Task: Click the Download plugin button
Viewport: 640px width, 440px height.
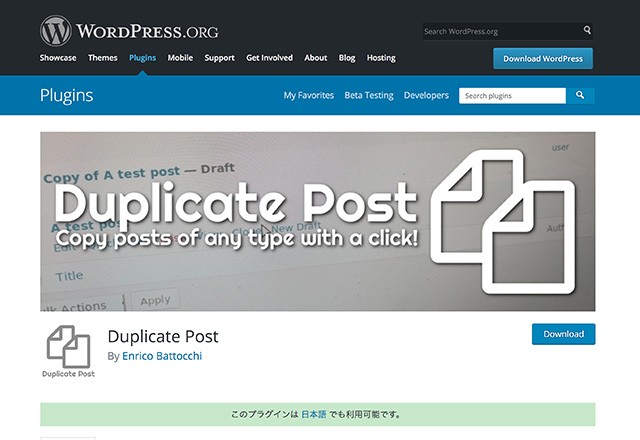Action: click(x=563, y=334)
